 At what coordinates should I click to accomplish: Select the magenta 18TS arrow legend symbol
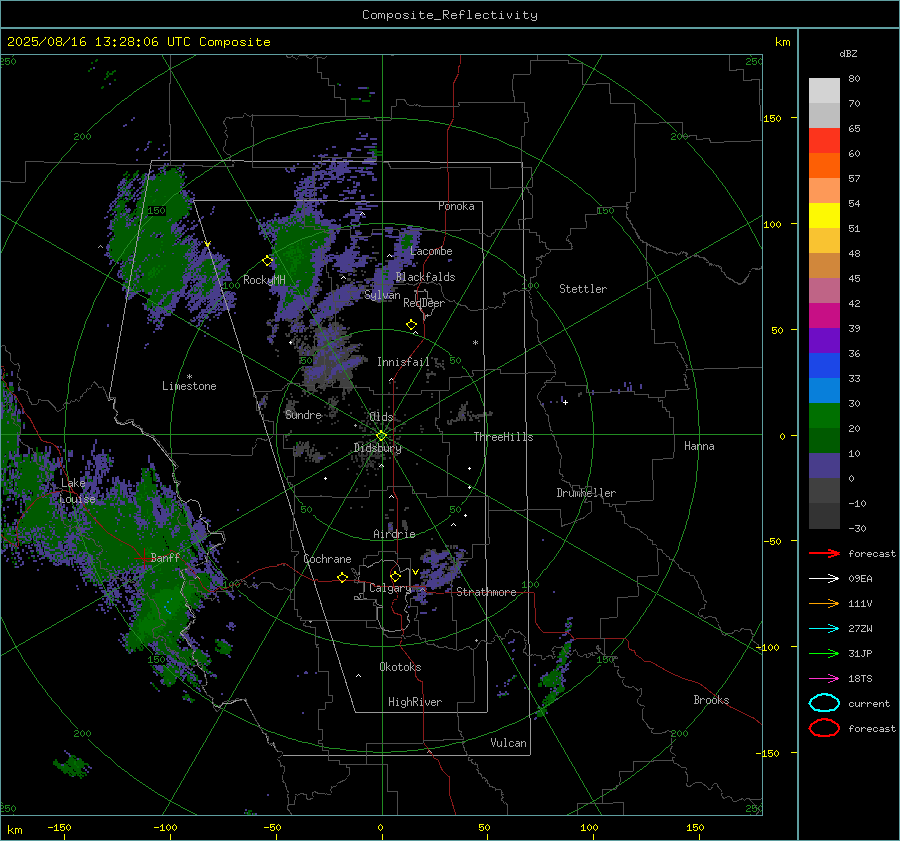pos(824,679)
